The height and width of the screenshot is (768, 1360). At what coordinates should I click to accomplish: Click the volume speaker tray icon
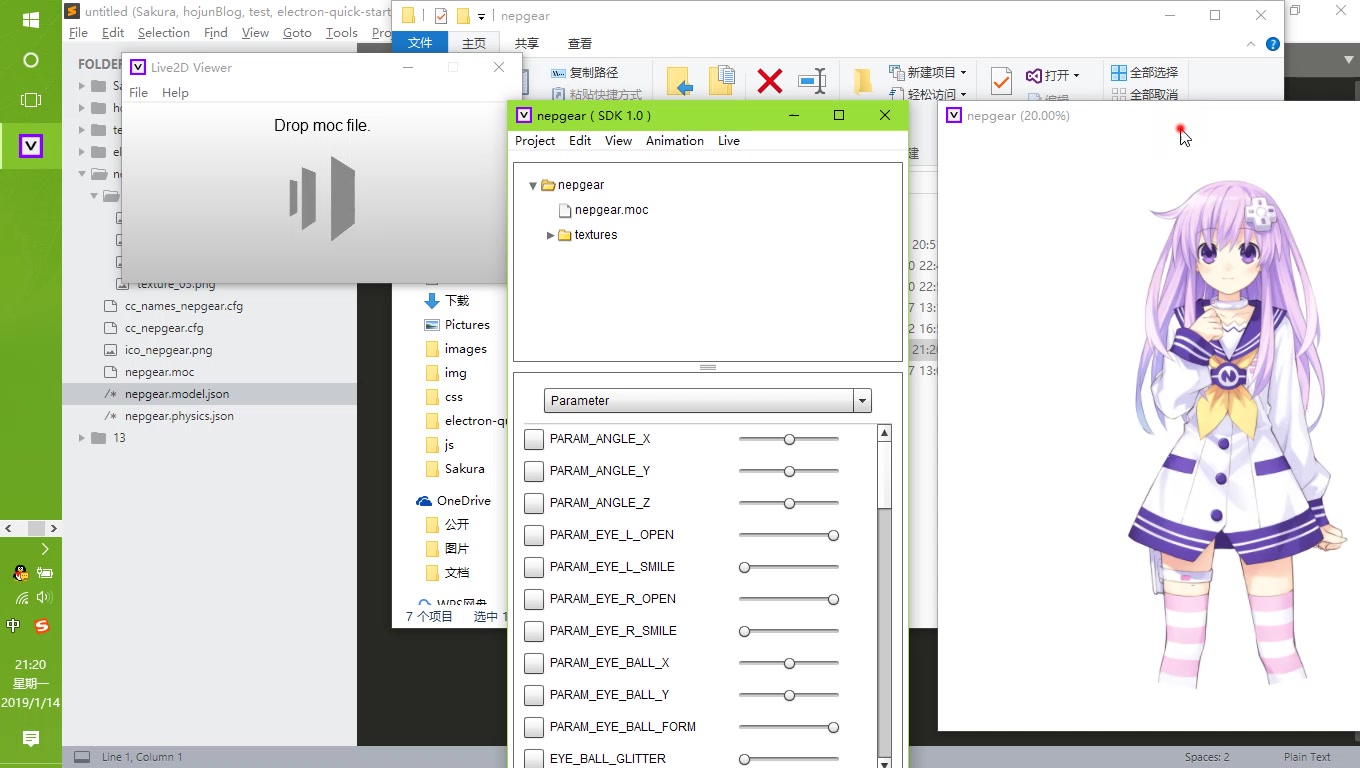pyautogui.click(x=44, y=597)
